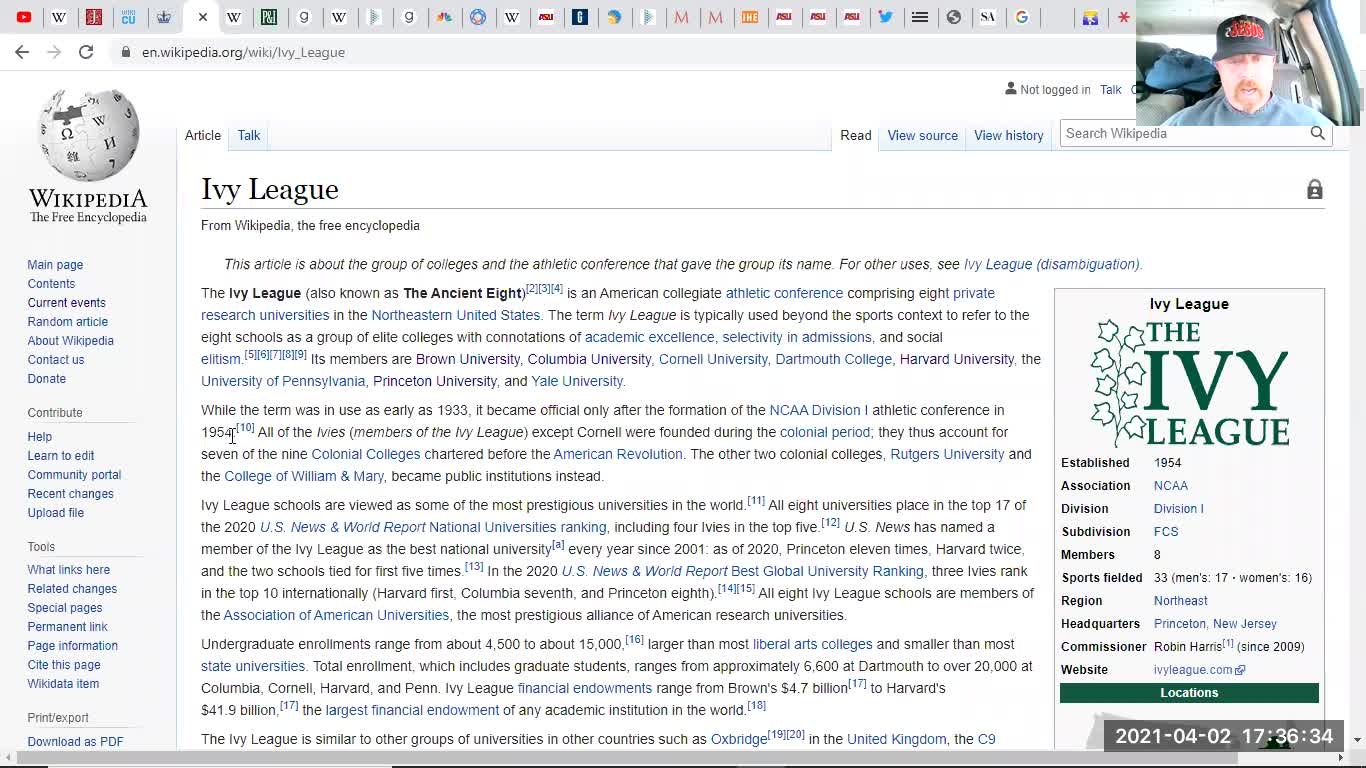Click the Established value 1954 in infobox
The width and height of the screenshot is (1366, 768).
tap(1167, 463)
